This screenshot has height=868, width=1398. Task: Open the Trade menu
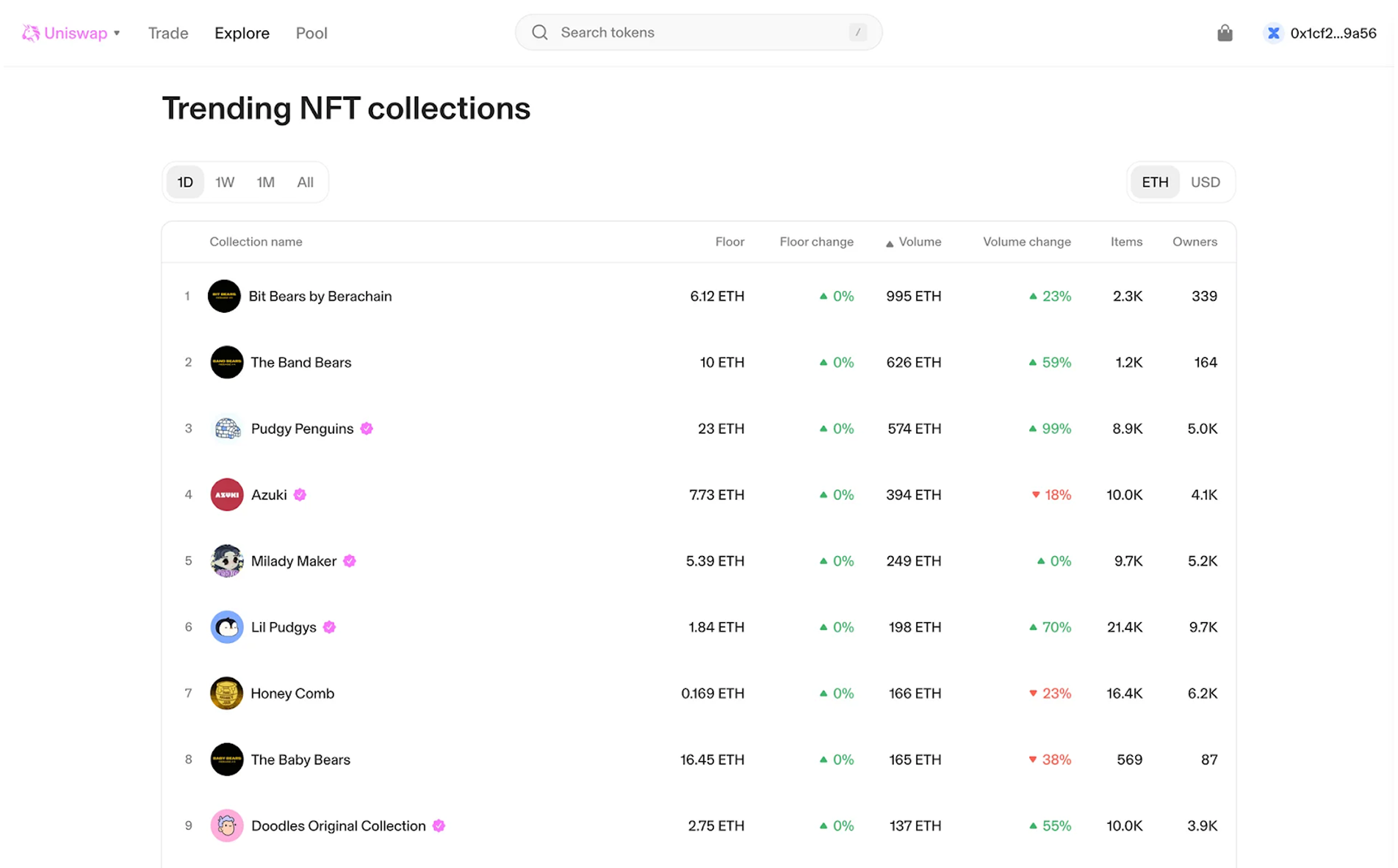(168, 33)
